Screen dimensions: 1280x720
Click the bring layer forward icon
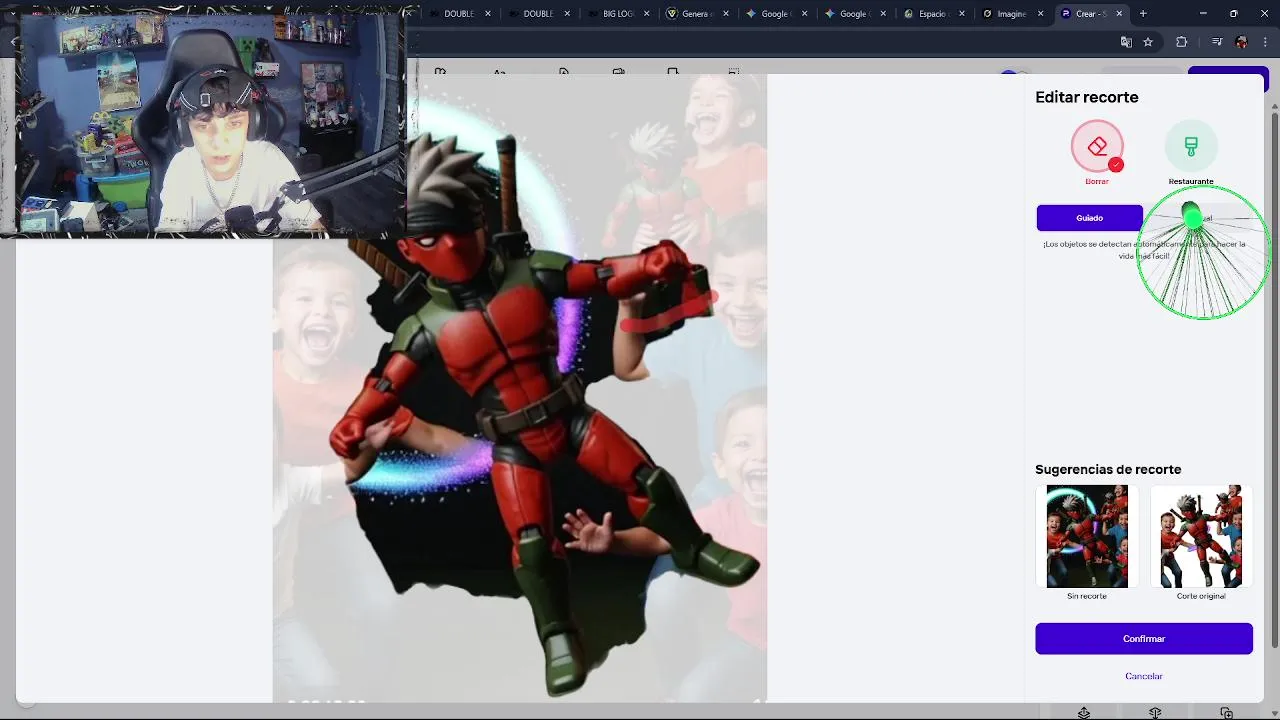tap(1084, 713)
